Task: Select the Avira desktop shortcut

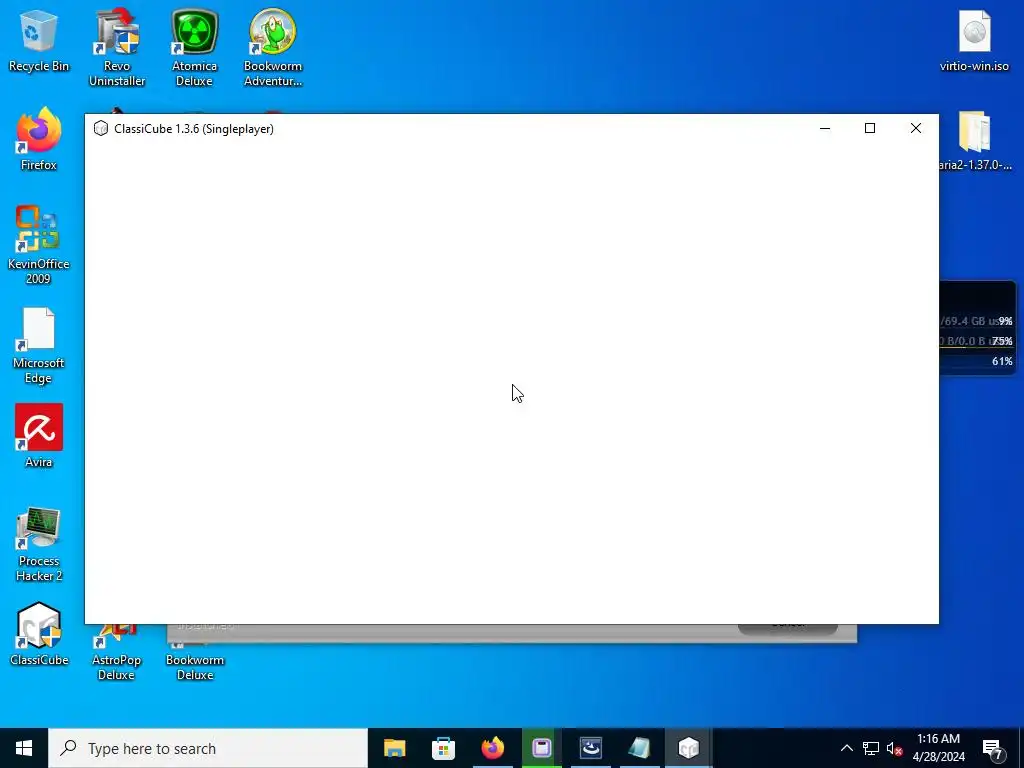Action: tap(39, 436)
